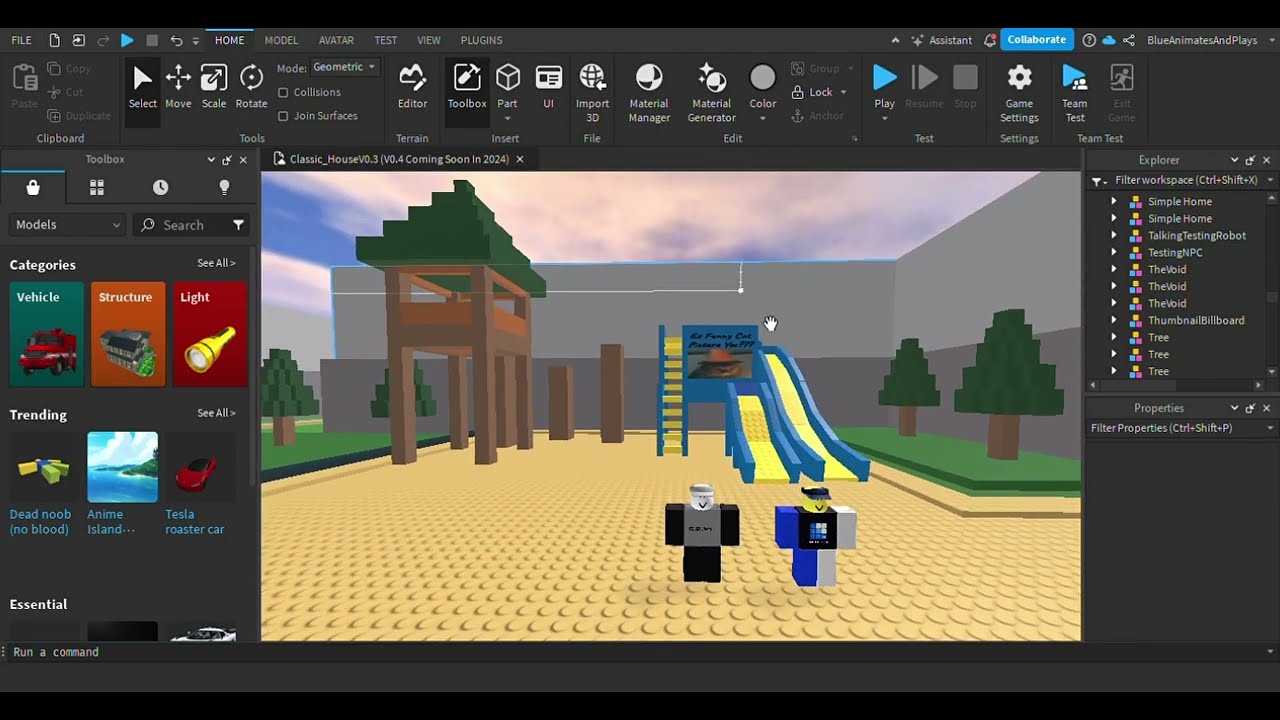Open Toolbox Creations lightbulb tab
The width and height of the screenshot is (1280, 720).
click(224, 187)
